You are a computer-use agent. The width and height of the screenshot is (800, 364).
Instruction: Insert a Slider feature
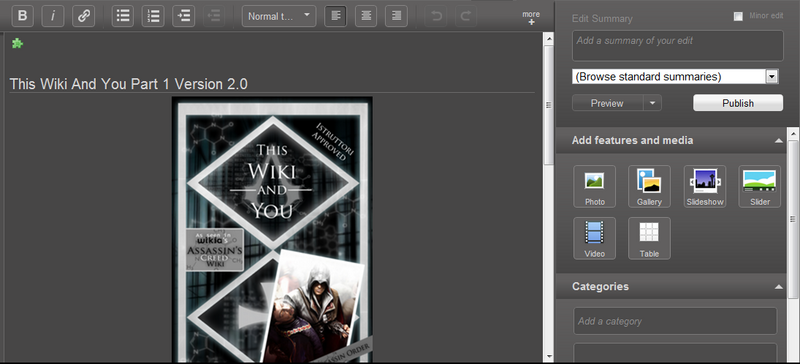pyautogui.click(x=760, y=186)
